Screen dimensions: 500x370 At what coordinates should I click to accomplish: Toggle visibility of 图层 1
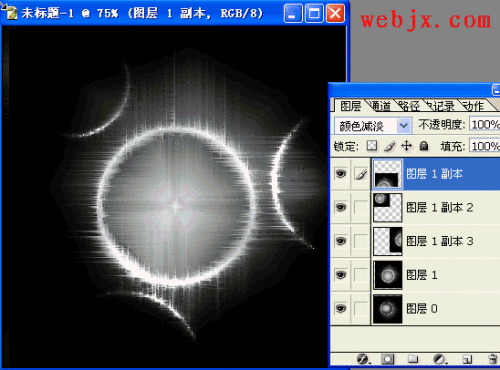pos(341,275)
